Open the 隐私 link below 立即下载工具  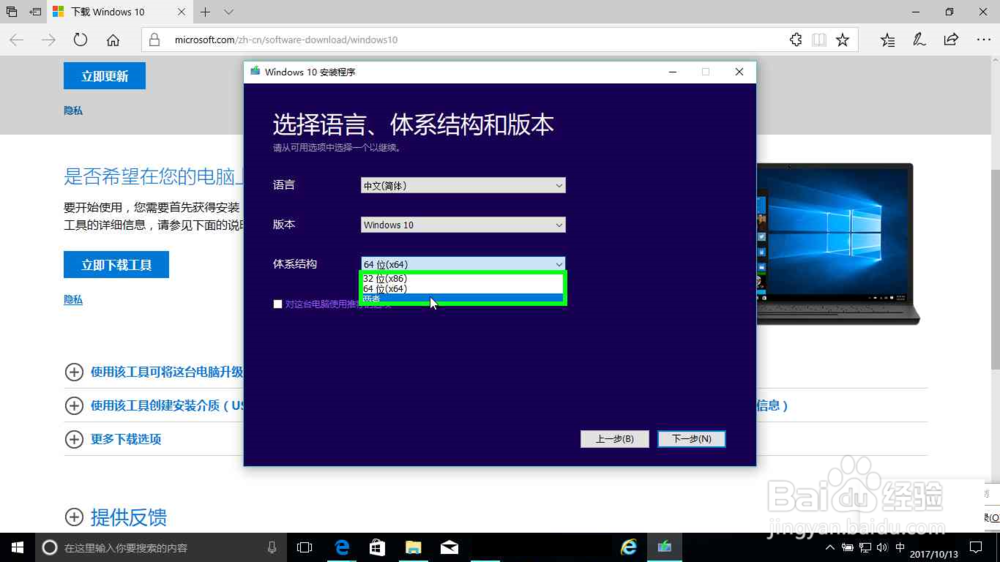73,300
